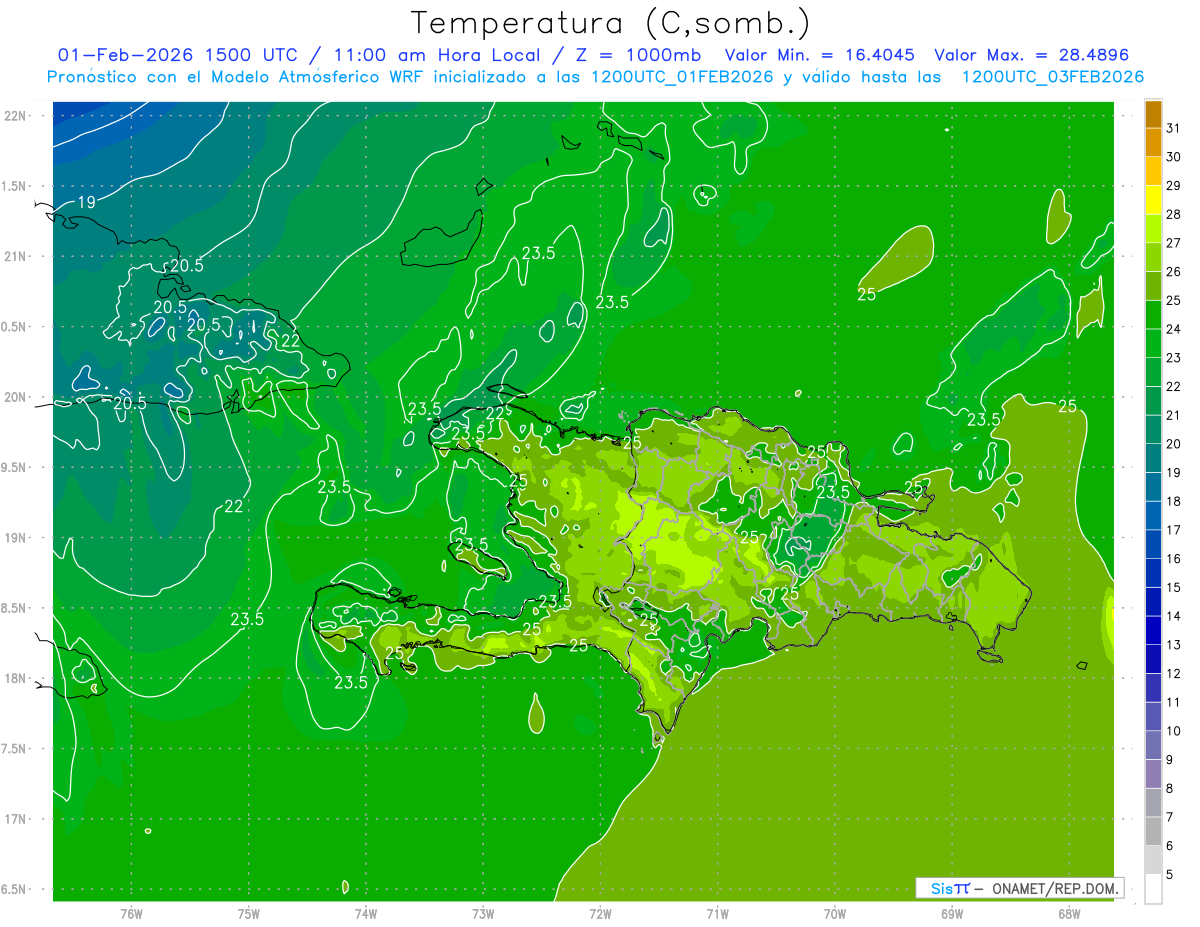Pick the green legend swatch between 23 and 24
Image resolution: width=1200 pixels, height=927 pixels.
coord(1153,343)
